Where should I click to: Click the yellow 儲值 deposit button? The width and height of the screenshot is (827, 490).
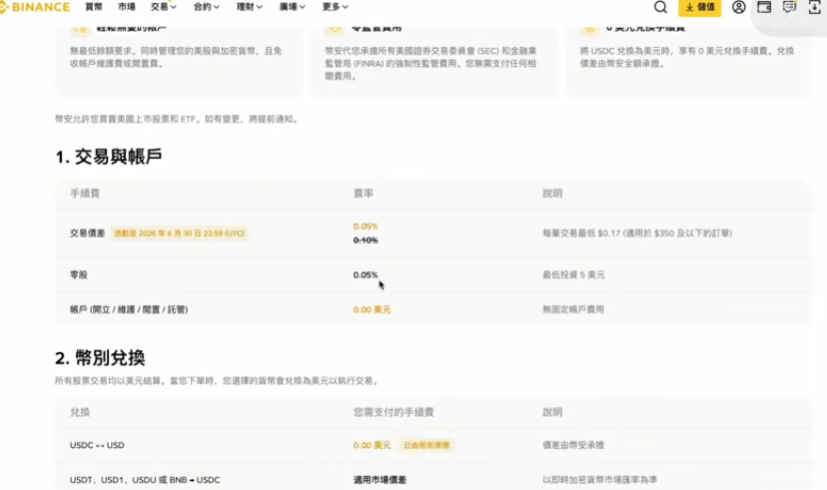(x=699, y=7)
